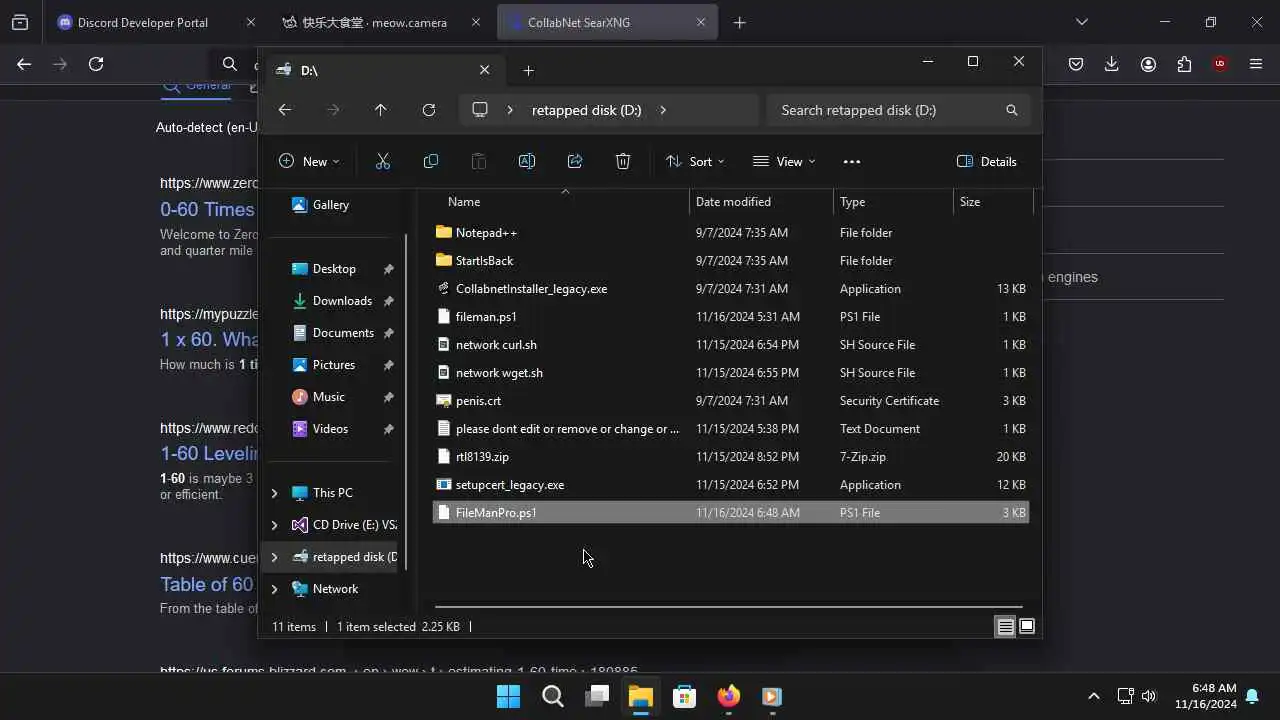Expand breadcrumb chevron before retapped disk (D:)

click(510, 110)
